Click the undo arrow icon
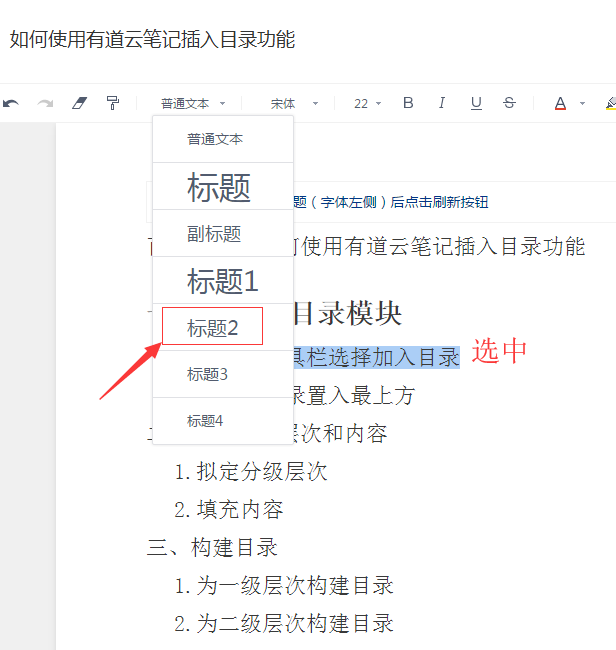 [11, 103]
